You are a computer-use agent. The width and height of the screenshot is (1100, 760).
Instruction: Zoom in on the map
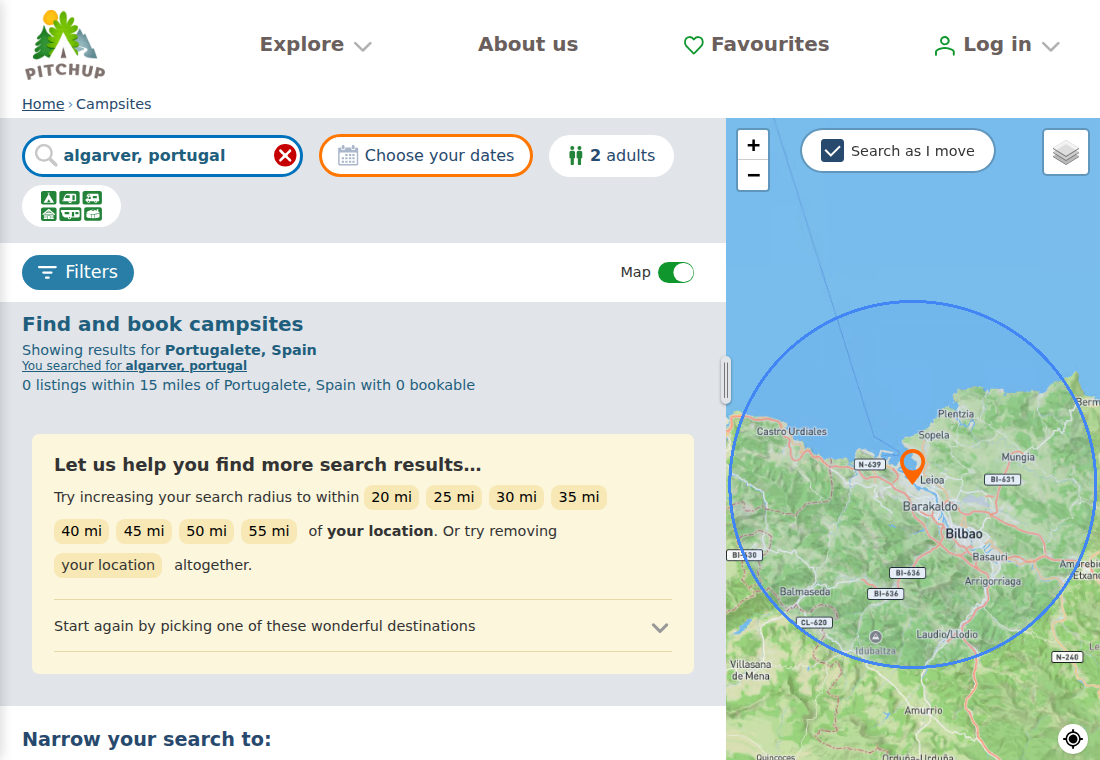coord(753,145)
